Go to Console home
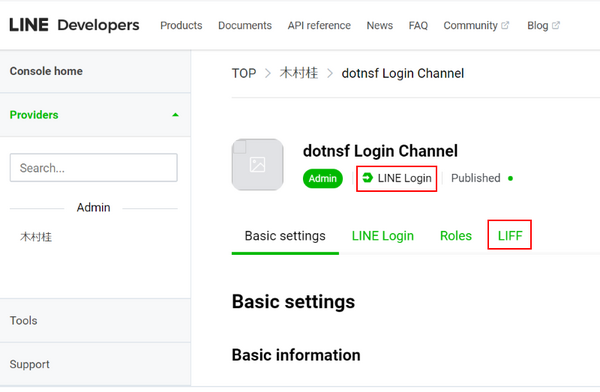 [46, 71]
